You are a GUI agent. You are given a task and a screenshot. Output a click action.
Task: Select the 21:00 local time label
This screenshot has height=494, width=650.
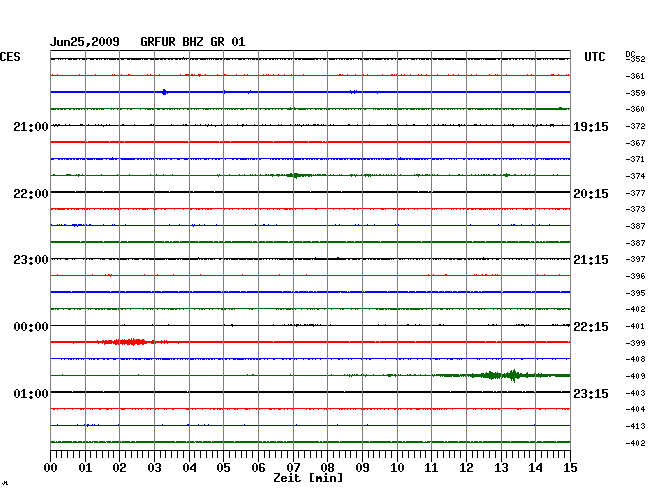pos(31,127)
